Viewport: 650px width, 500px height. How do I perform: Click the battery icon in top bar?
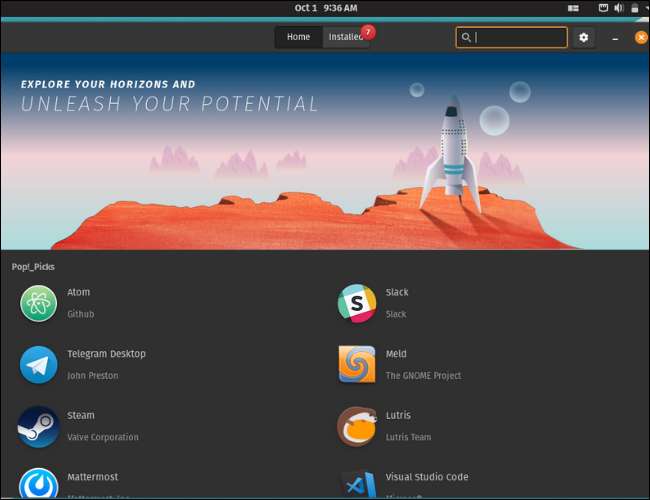pos(635,8)
